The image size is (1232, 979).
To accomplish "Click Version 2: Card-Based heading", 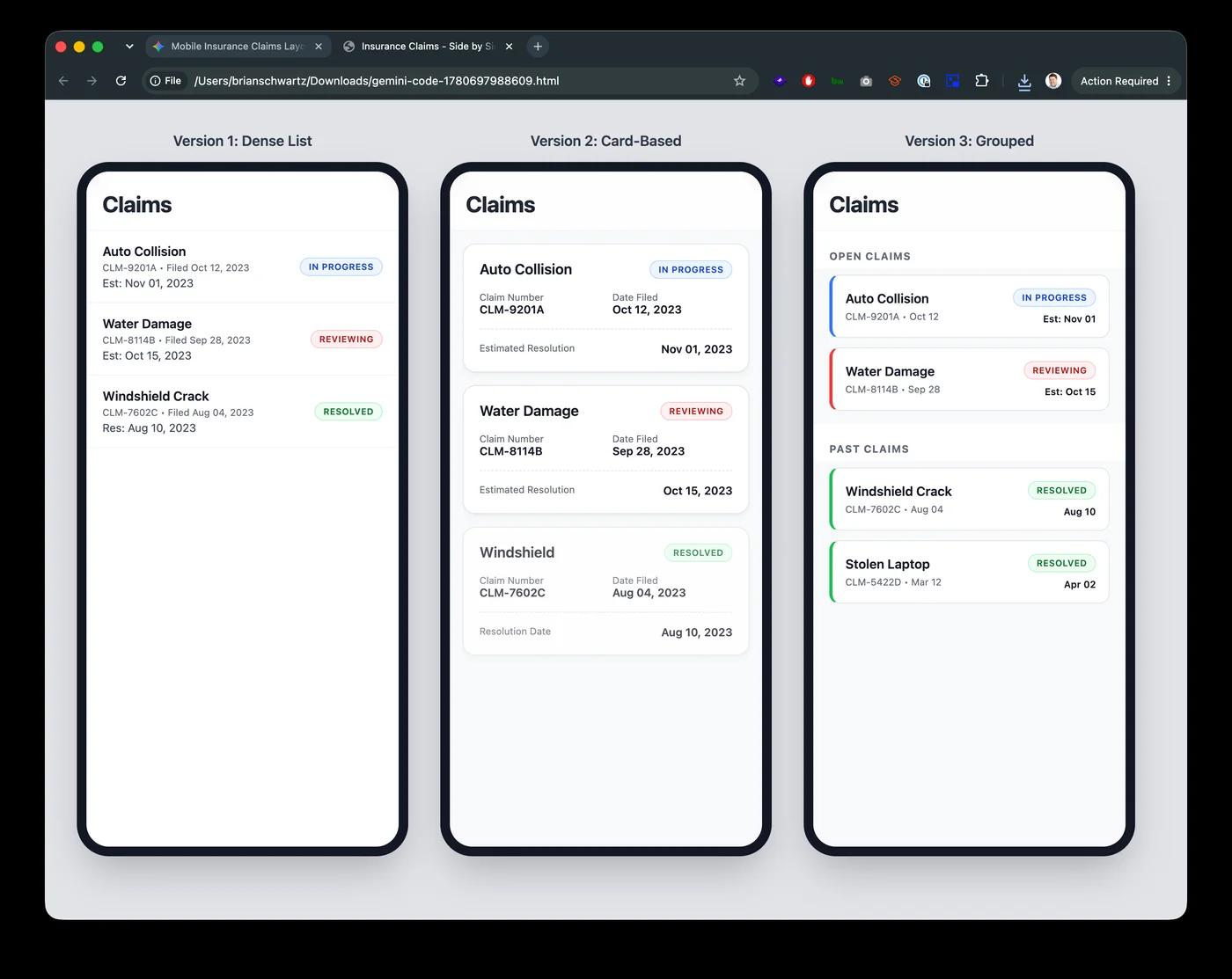I will pyautogui.click(x=605, y=141).
